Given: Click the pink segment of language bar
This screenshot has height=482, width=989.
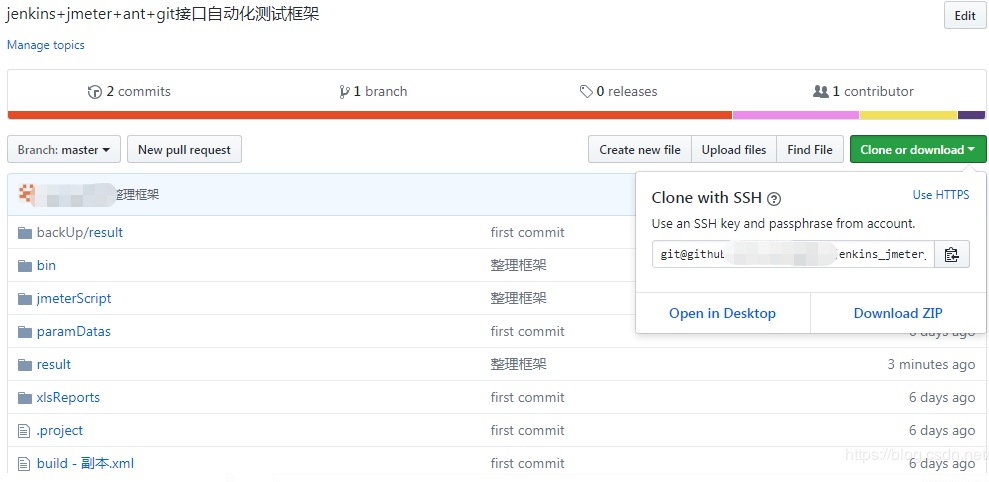Looking at the screenshot, I should tap(796, 115).
